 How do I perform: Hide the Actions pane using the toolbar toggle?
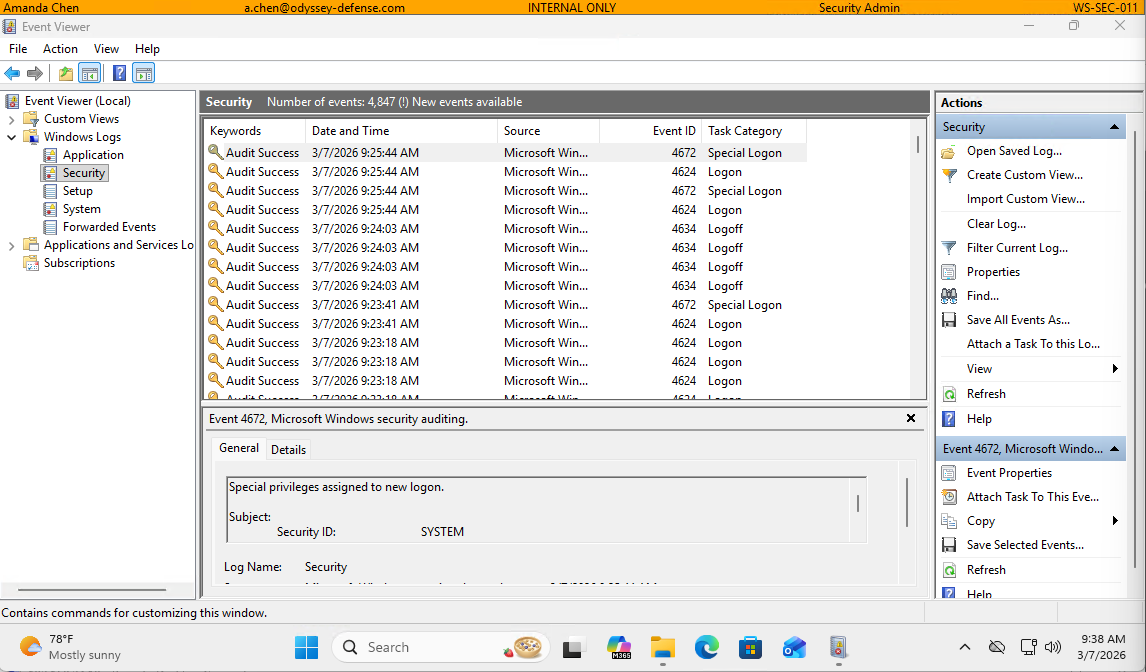click(x=141, y=72)
